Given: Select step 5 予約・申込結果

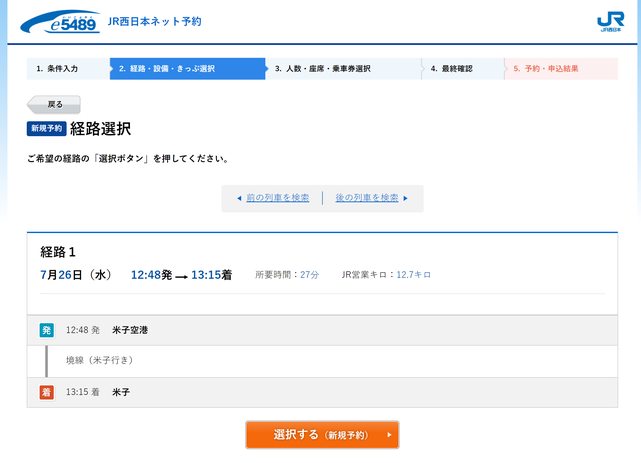Looking at the screenshot, I should click(545, 69).
